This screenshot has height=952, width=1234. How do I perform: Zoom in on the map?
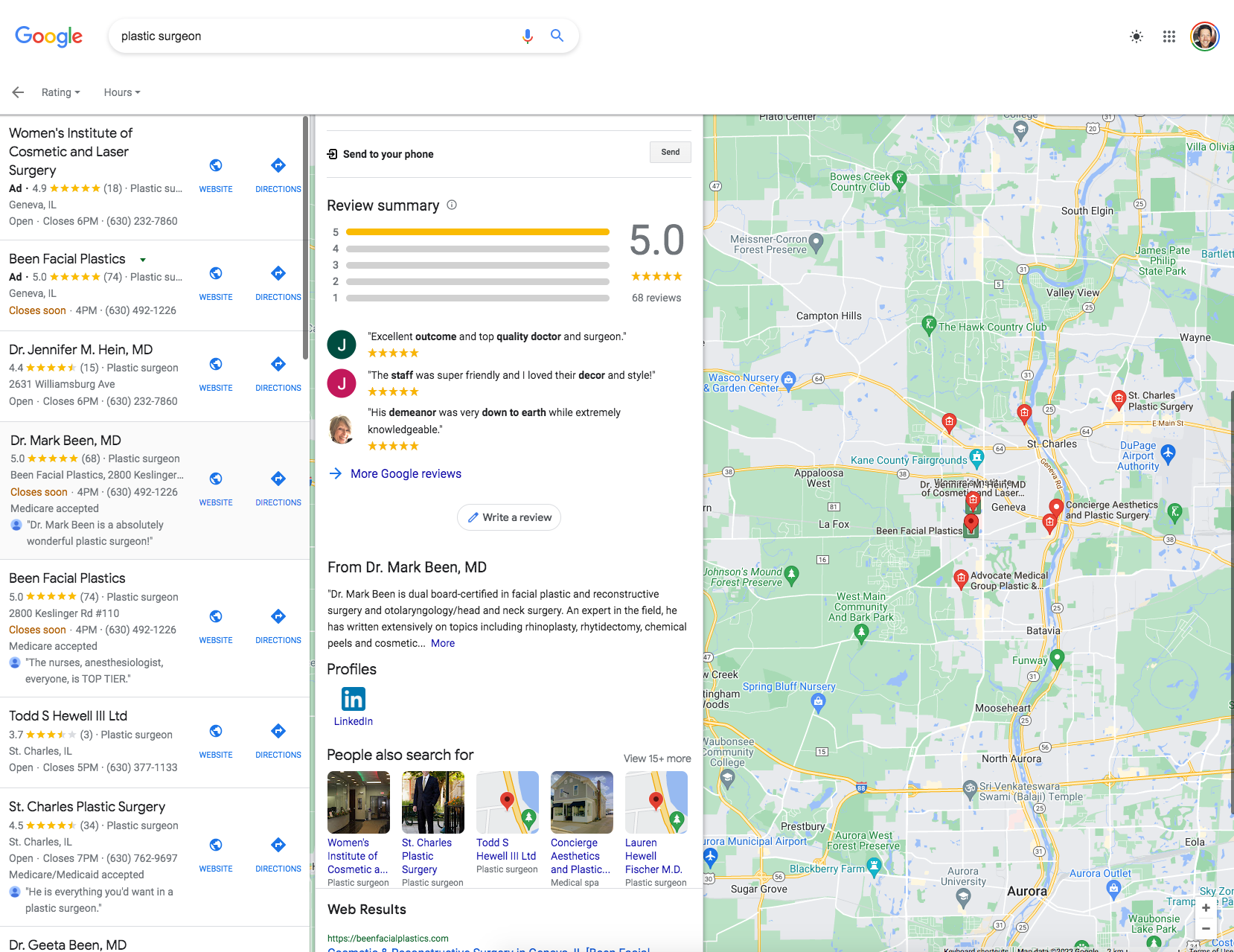(1206, 908)
